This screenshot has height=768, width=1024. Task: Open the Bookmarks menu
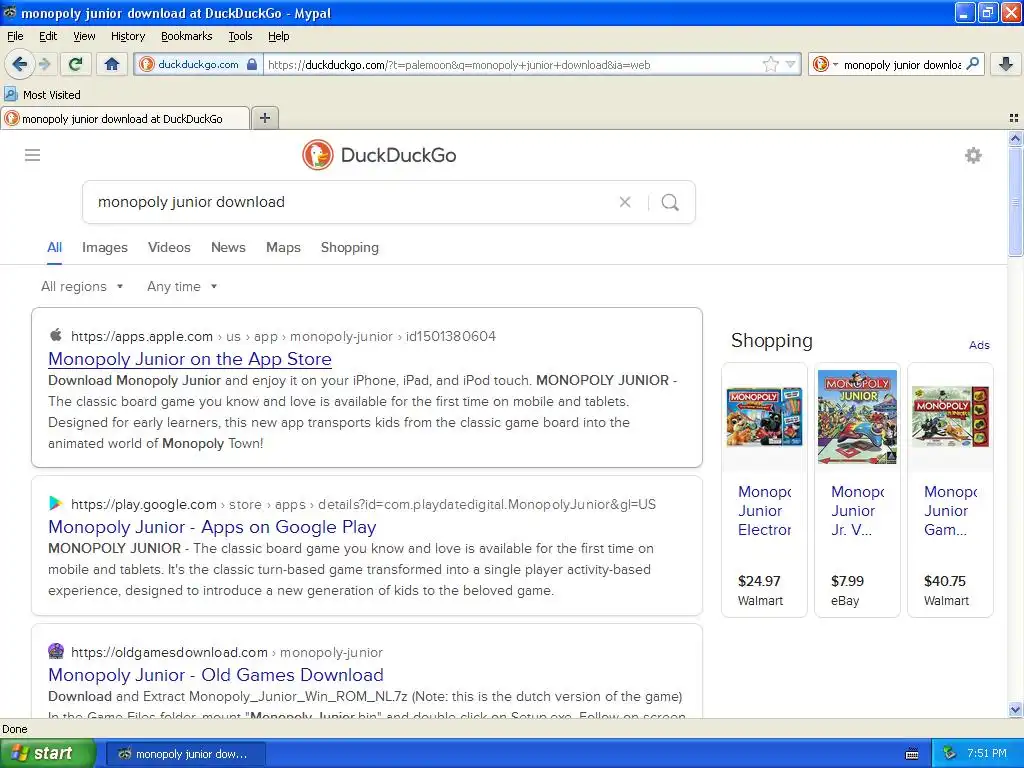187,36
